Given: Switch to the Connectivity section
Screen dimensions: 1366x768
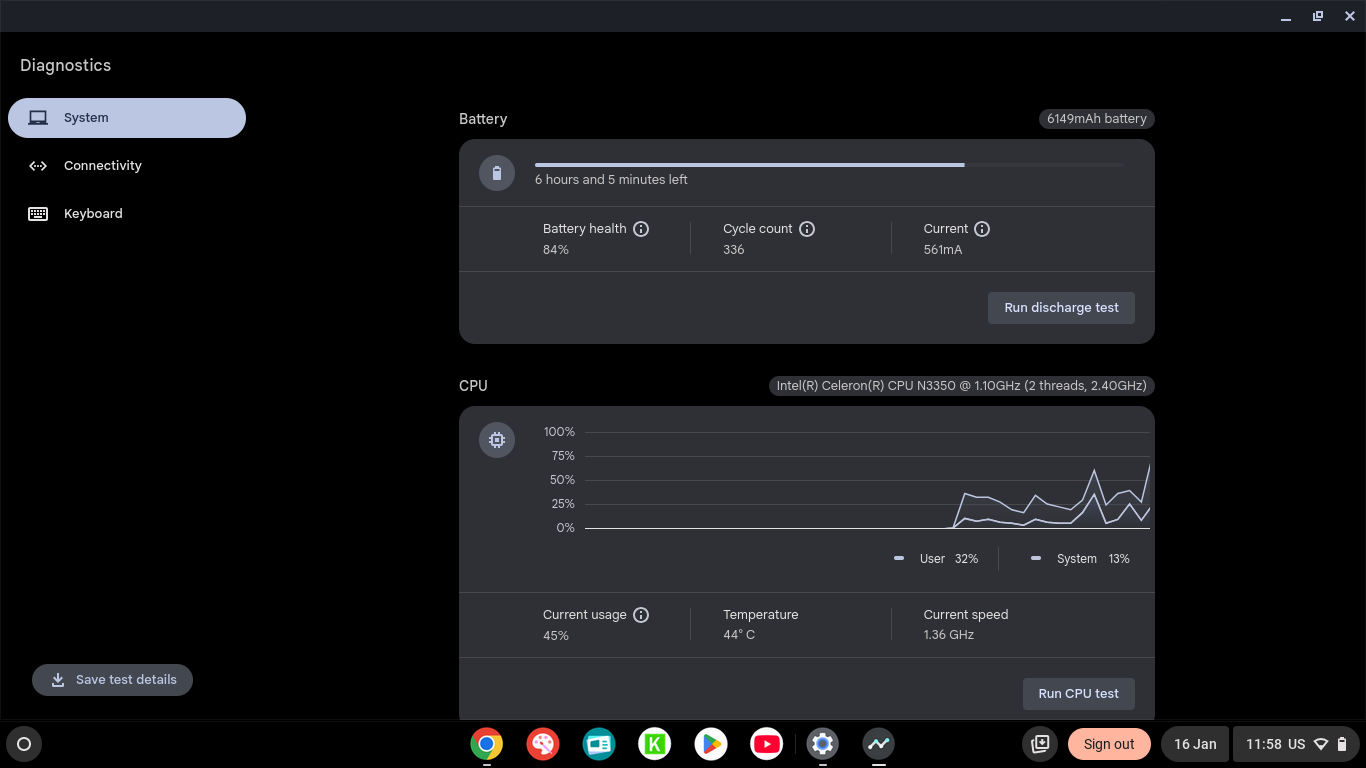Looking at the screenshot, I should (x=127, y=166).
